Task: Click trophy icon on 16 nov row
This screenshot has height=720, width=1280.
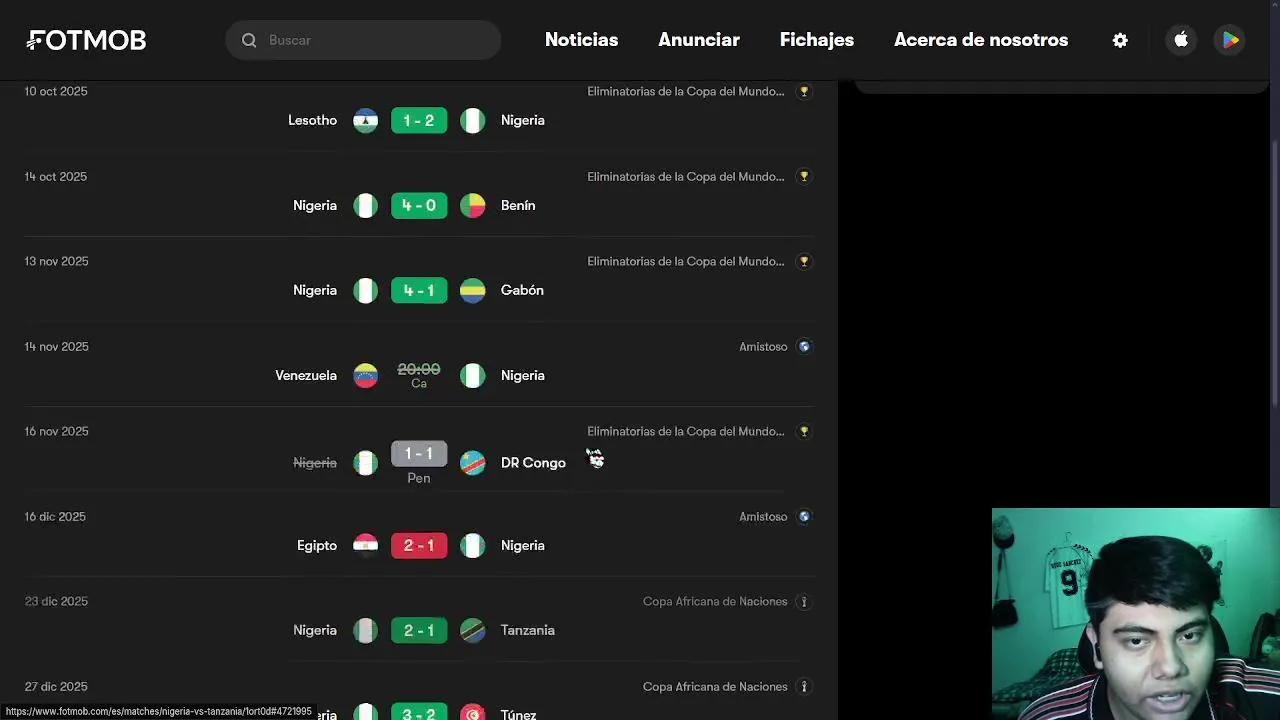Action: click(804, 431)
